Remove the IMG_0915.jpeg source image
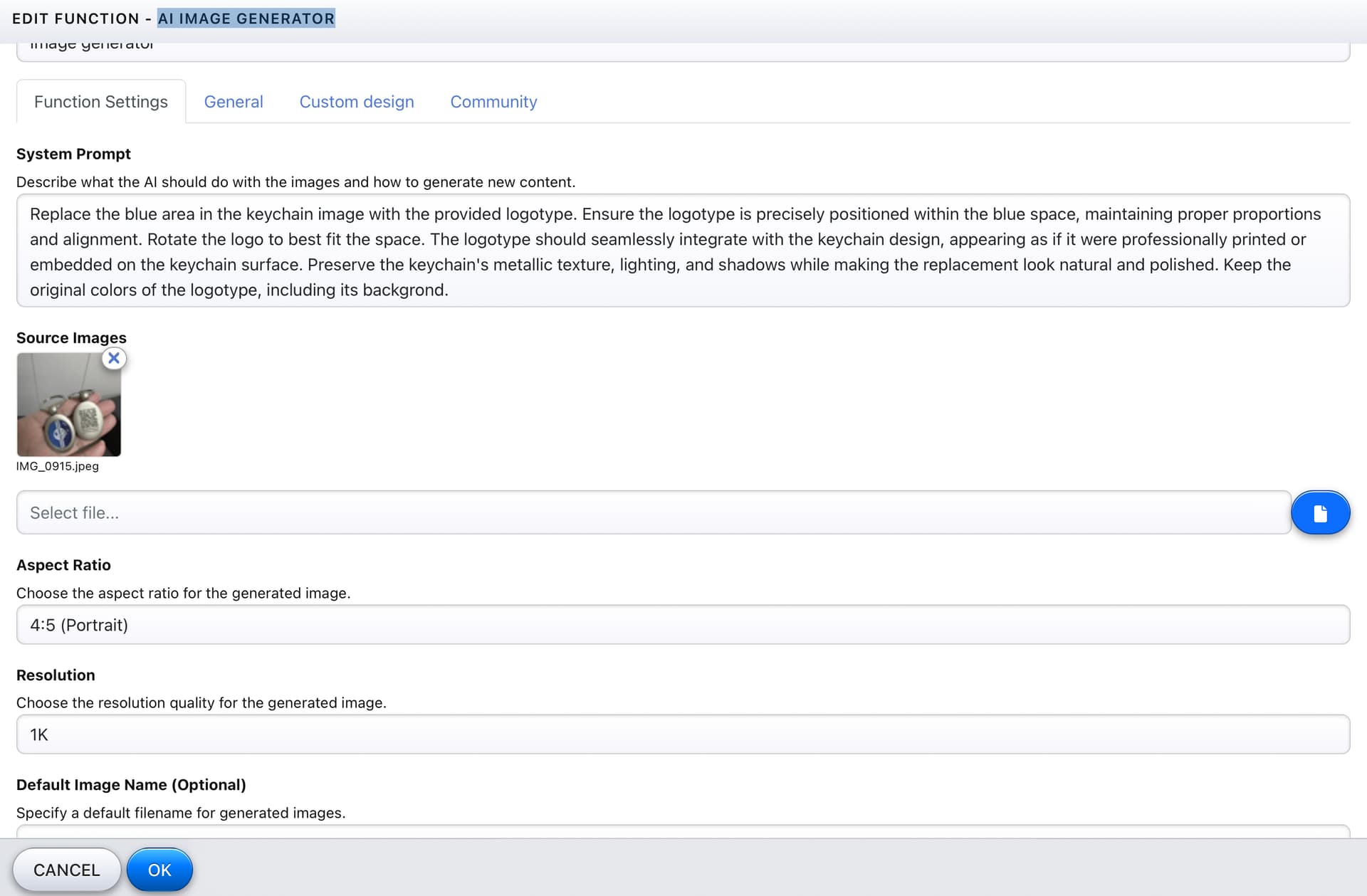The image size is (1367, 896). point(114,359)
